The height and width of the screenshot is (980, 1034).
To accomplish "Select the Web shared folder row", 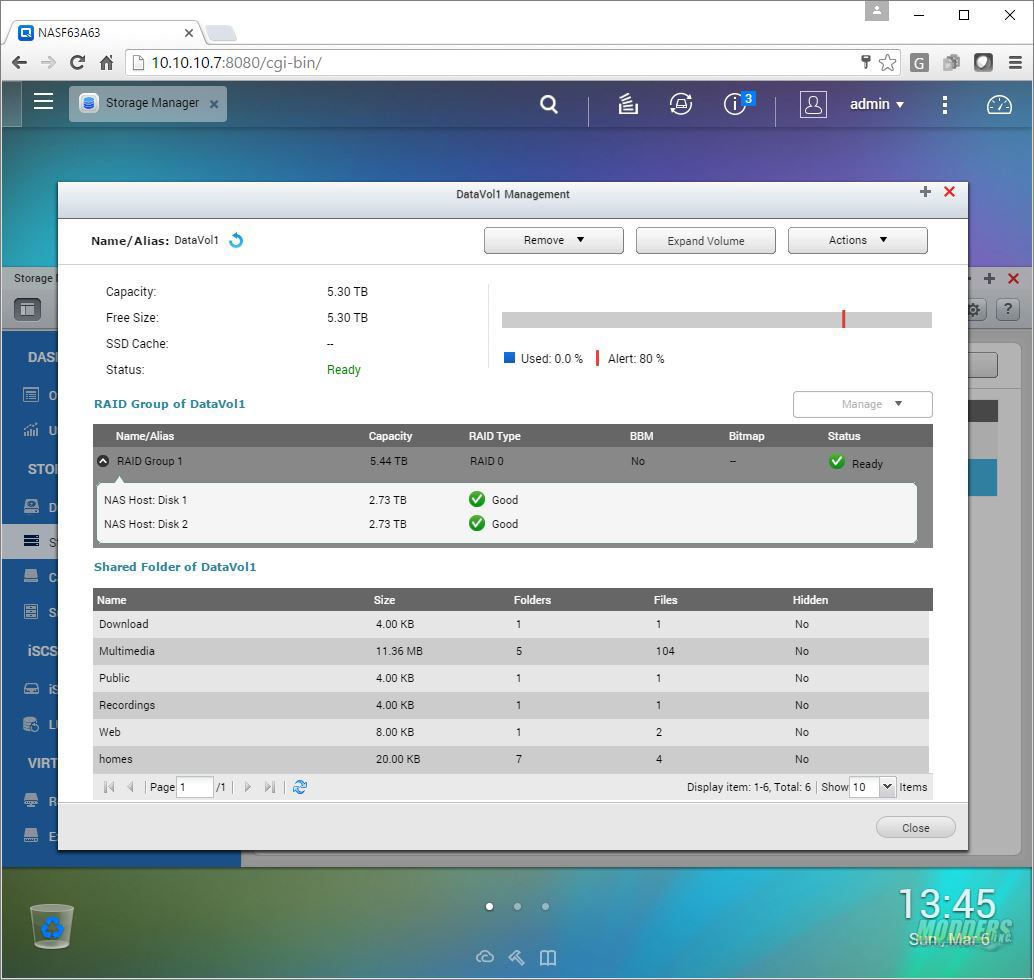I will tap(511, 732).
